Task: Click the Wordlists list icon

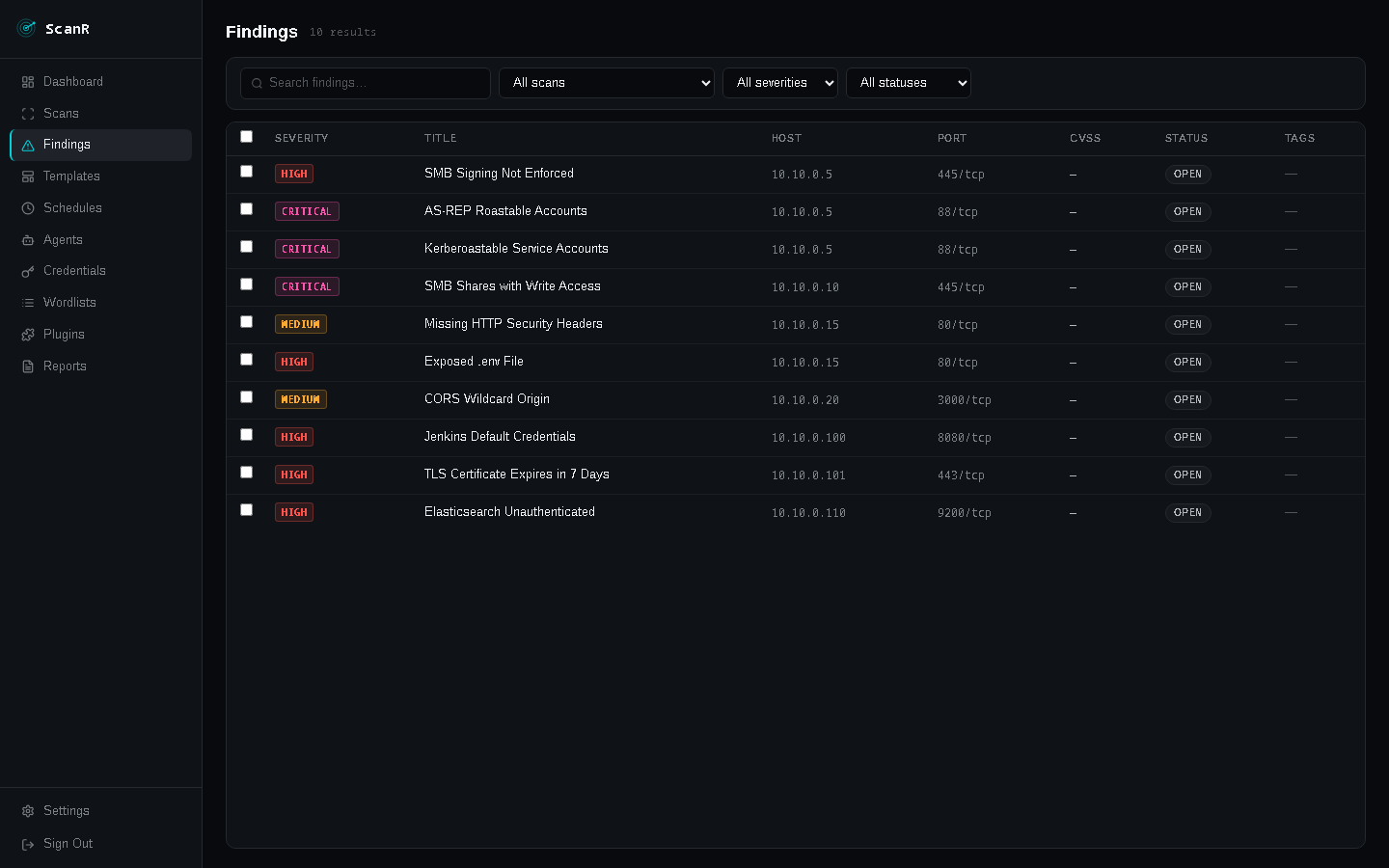Action: click(28, 303)
